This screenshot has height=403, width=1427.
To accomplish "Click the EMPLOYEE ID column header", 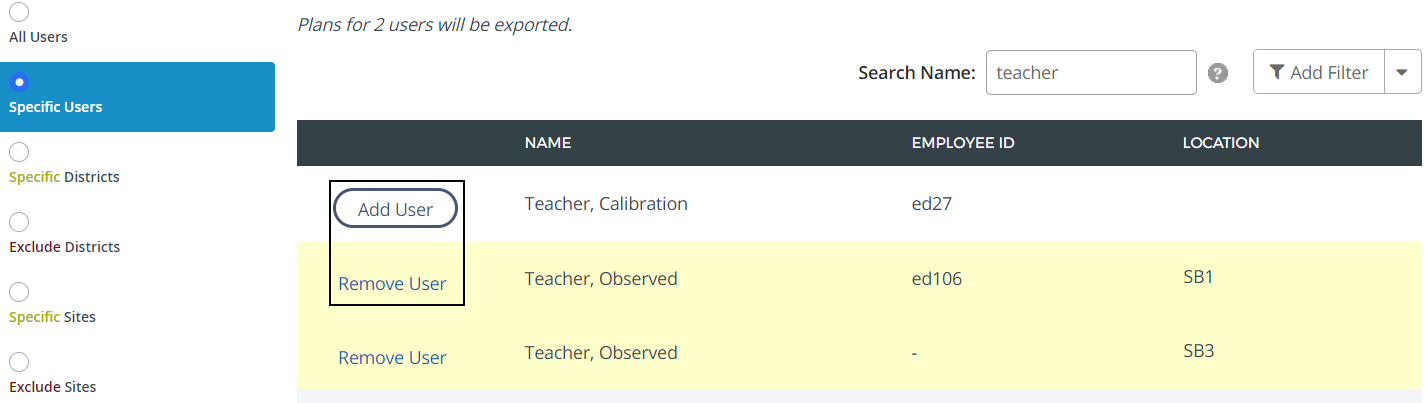I will click(x=962, y=143).
